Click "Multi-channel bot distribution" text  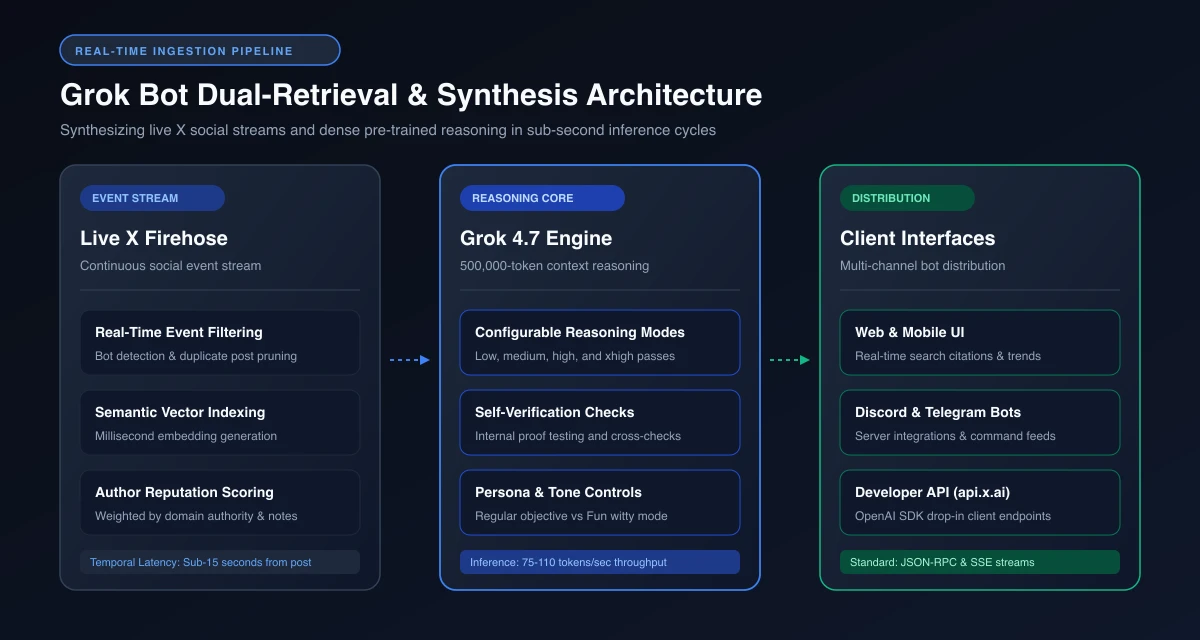(x=923, y=266)
